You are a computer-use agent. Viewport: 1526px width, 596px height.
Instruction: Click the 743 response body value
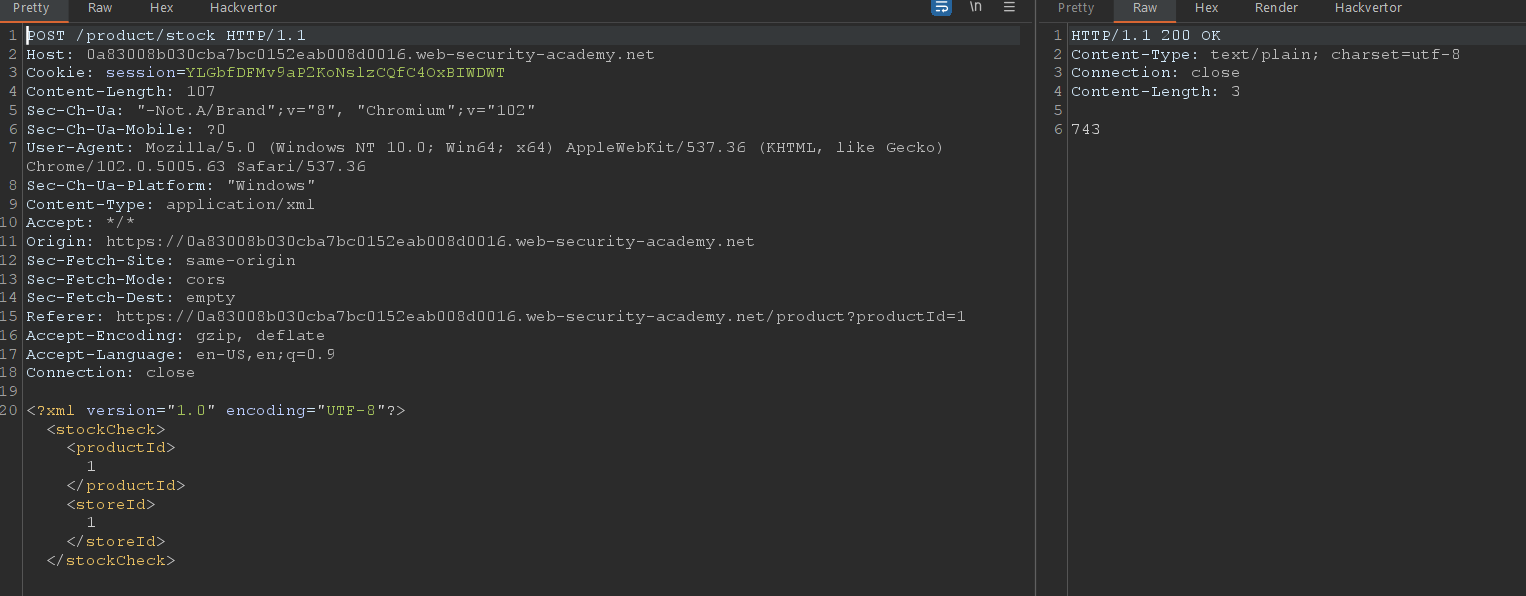(x=1085, y=129)
